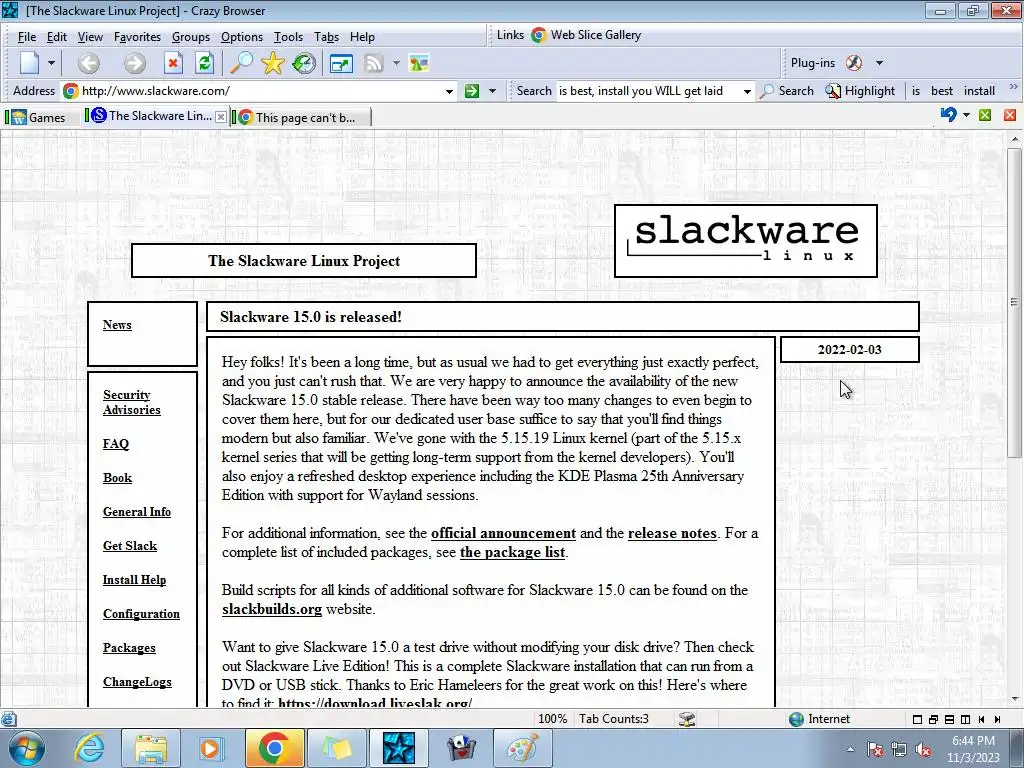Click the full screen window icon in the toolbar

point(341,63)
